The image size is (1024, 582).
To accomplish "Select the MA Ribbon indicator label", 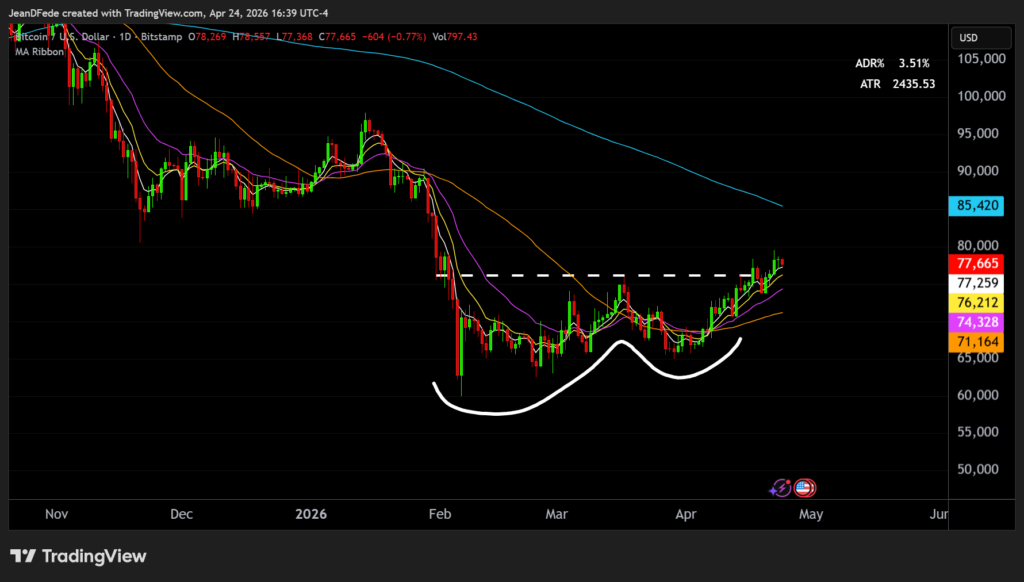I will tap(40, 51).
